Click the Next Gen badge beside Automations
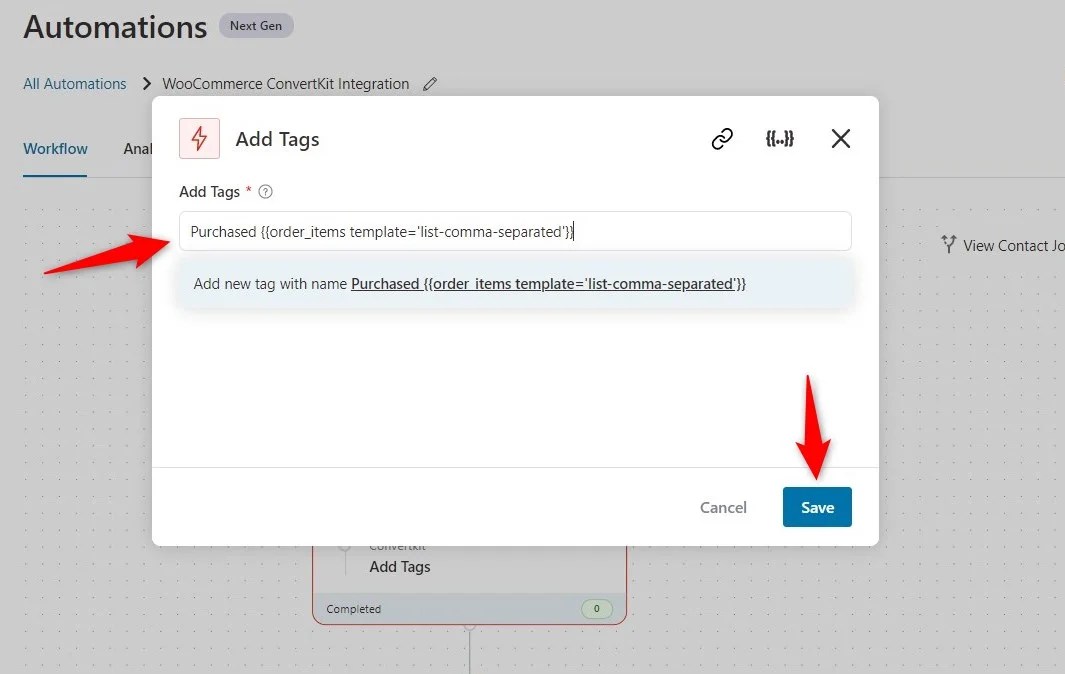The height and width of the screenshot is (674, 1065). pyautogui.click(x=256, y=25)
